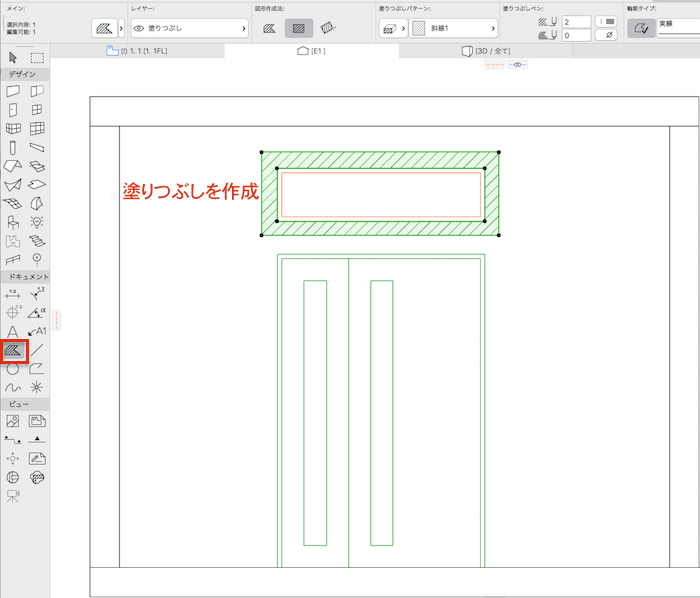Select the Text tool

tap(13, 331)
